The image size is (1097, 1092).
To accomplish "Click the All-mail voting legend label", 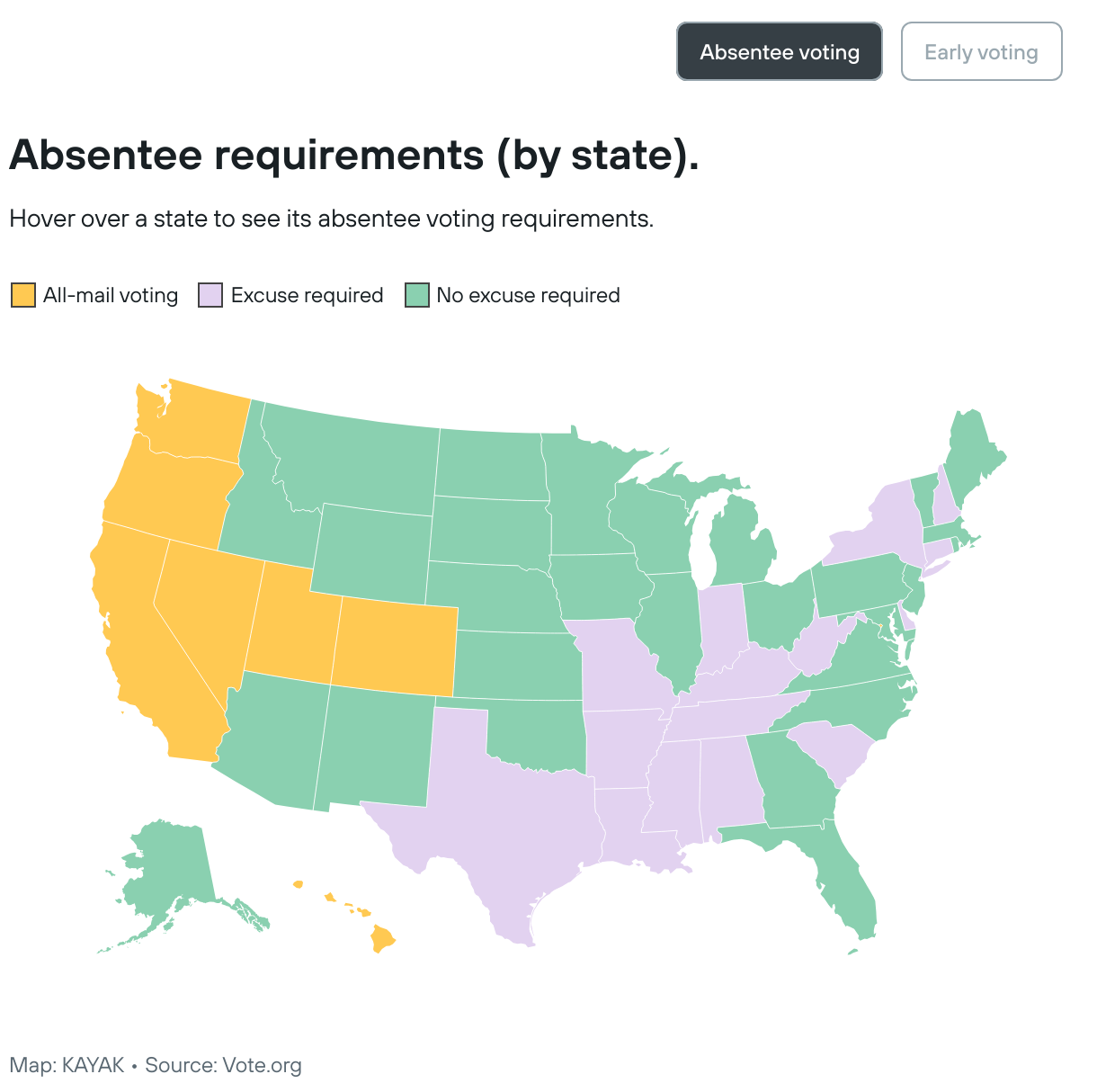I will (x=111, y=295).
